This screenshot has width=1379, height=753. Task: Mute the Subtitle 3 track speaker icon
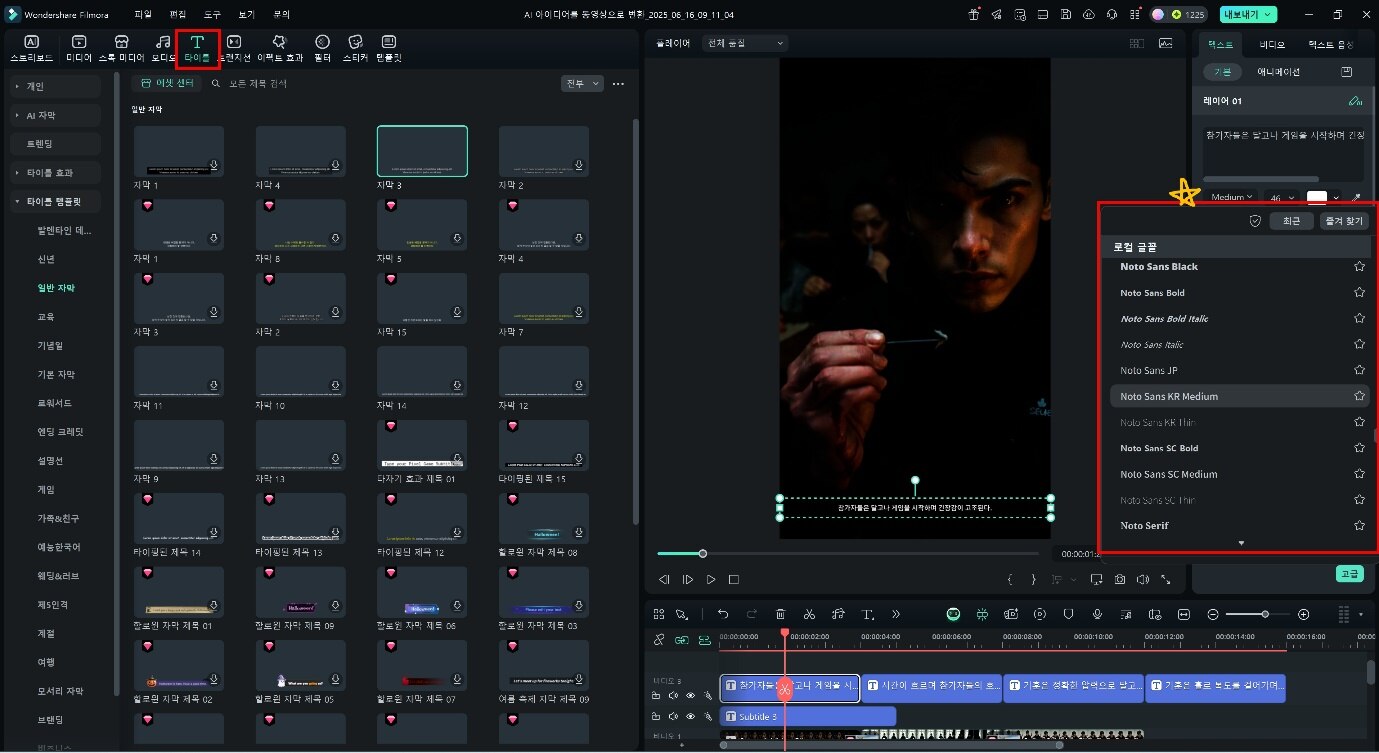[x=673, y=716]
